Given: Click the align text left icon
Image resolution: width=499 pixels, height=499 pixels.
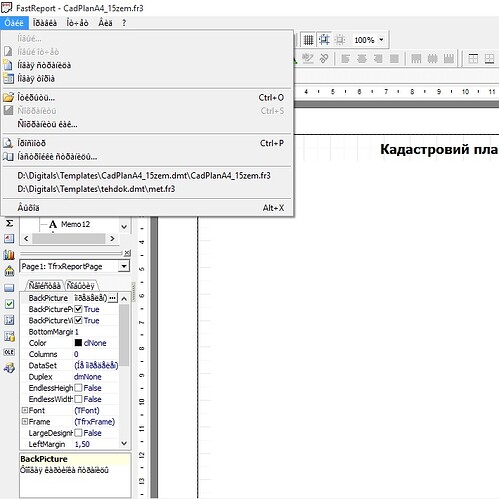Looking at the screenshot, I should pyautogui.click(x=345, y=59).
